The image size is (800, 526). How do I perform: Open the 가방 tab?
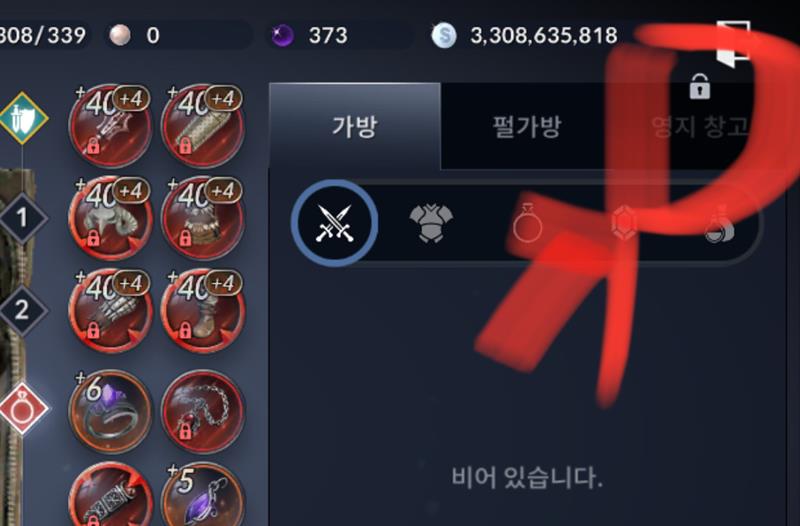[x=355, y=126]
